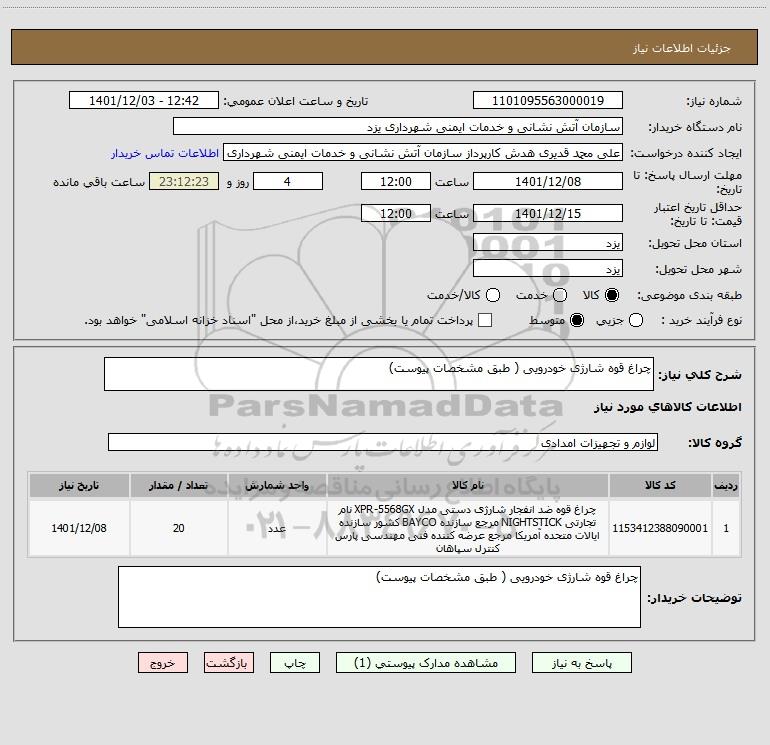
Task: Click the شماره نیاز field 1101095563000019
Action: click(x=548, y=101)
